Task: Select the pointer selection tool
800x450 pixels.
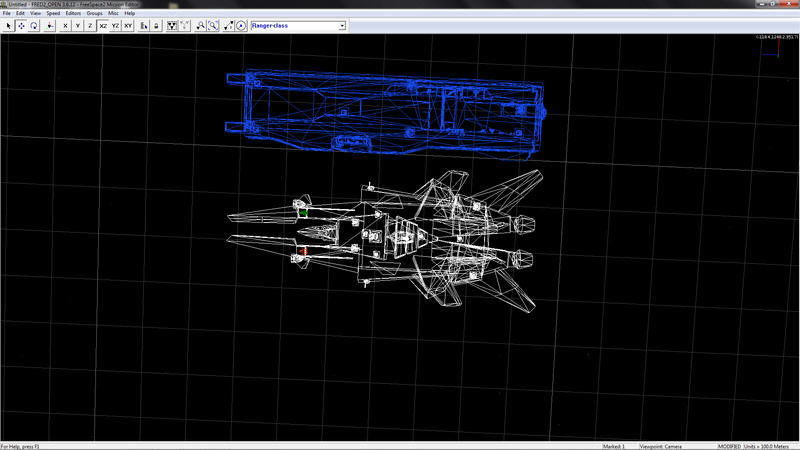Action: [9, 25]
